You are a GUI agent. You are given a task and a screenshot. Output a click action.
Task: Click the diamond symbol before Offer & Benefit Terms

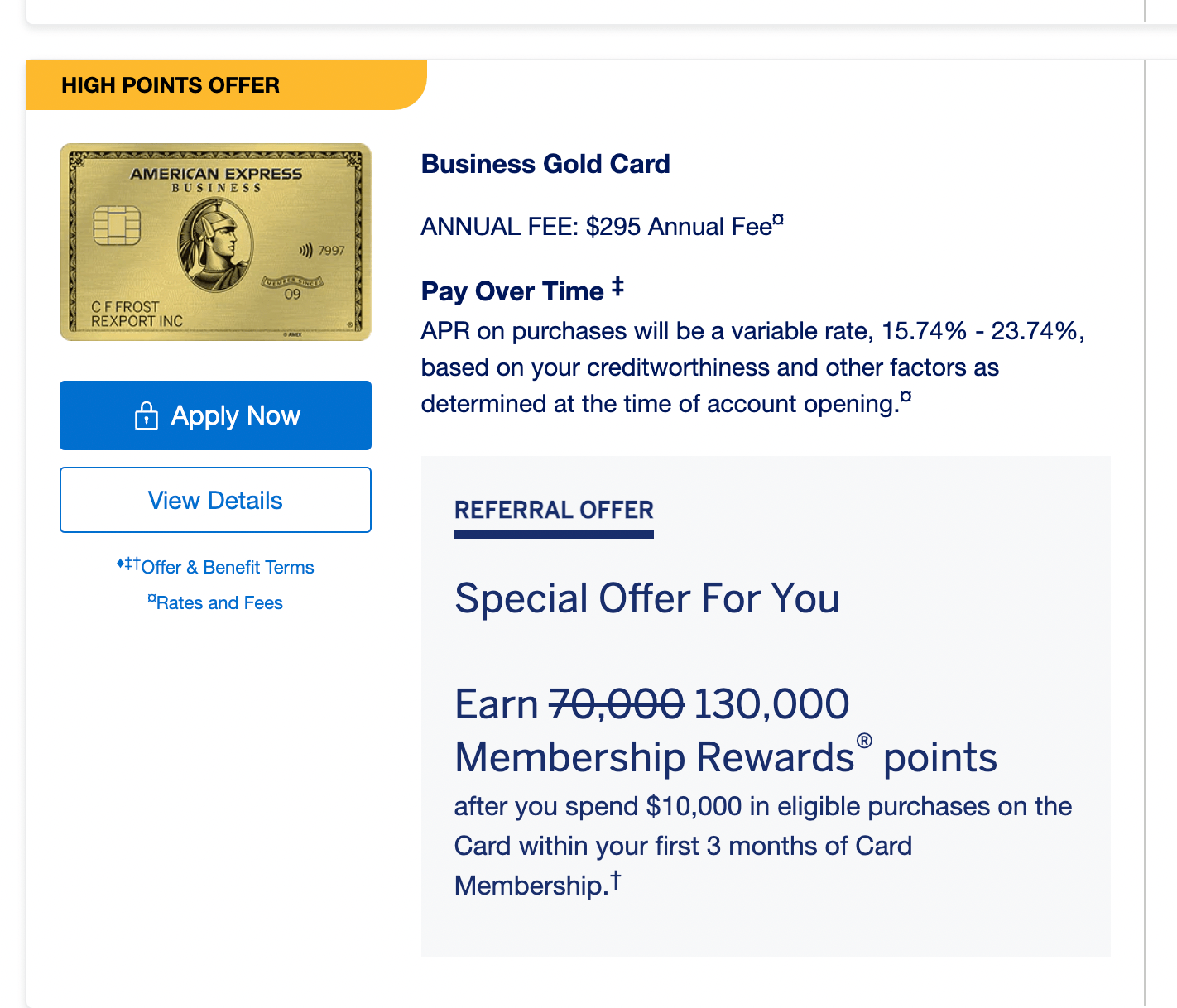tap(118, 563)
